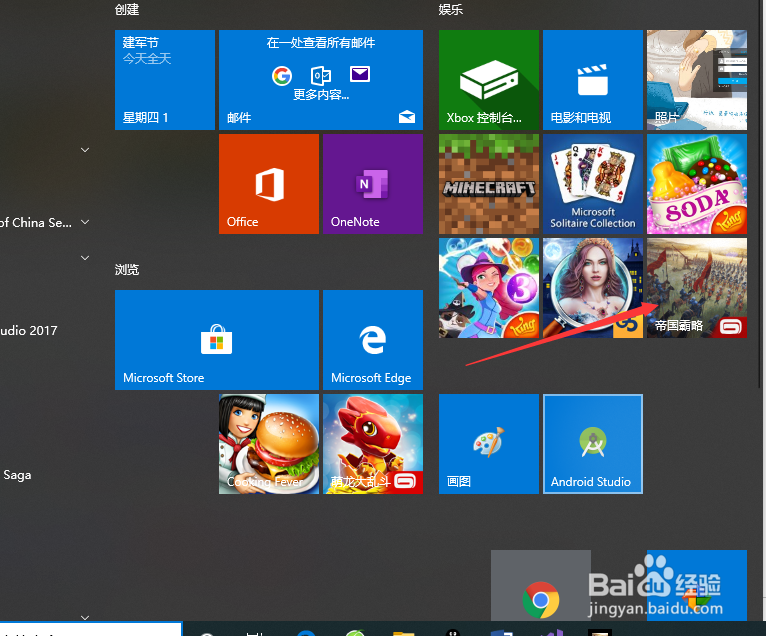The image size is (766, 636).
Task: Open the 电影和电视 tile
Action: pos(593,80)
